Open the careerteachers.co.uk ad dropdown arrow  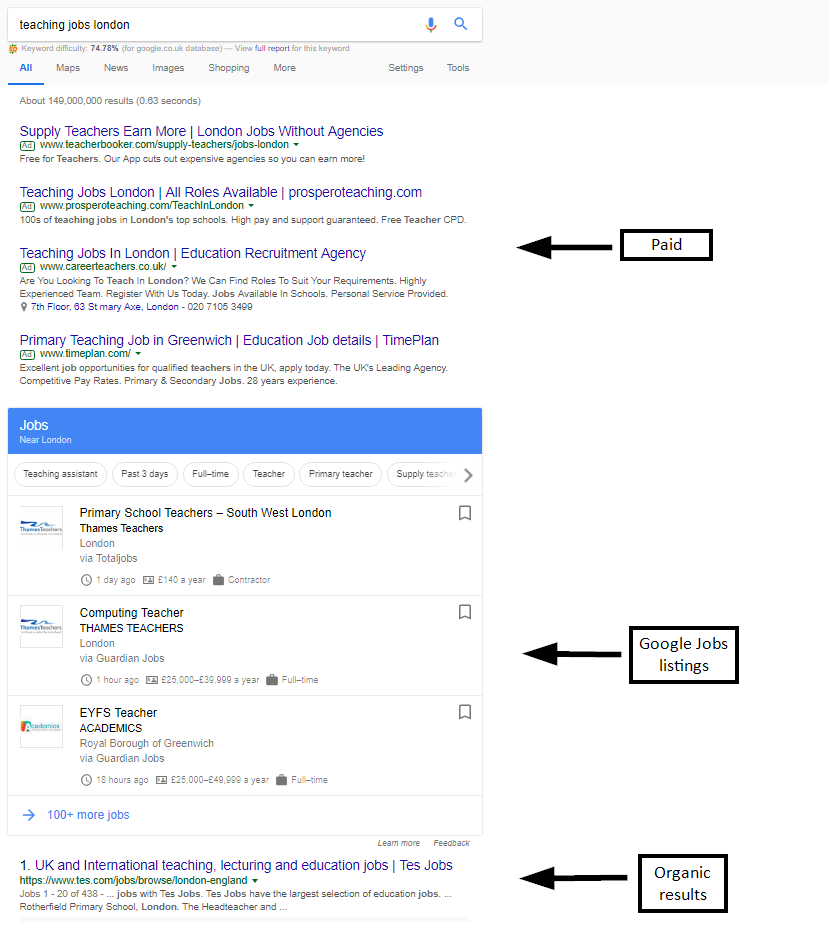[x=174, y=267]
